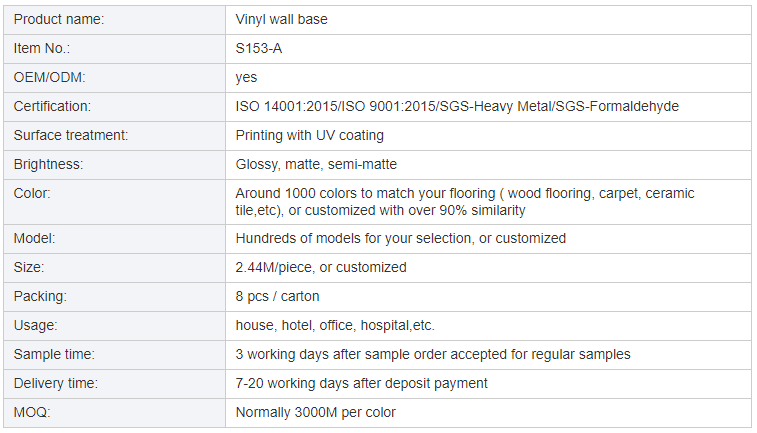757x433 pixels.
Task: Click the "Item No.:" label
Action: click(42, 48)
